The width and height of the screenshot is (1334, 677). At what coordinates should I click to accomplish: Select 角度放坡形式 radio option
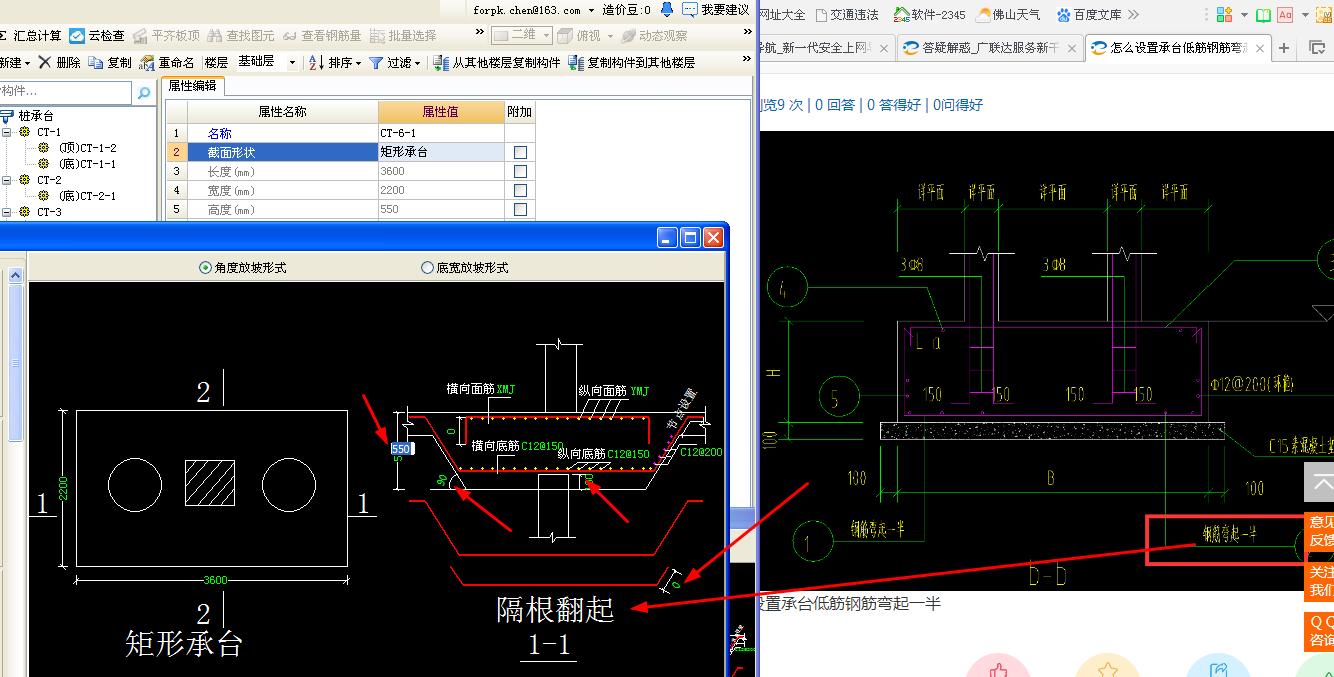pos(243,268)
